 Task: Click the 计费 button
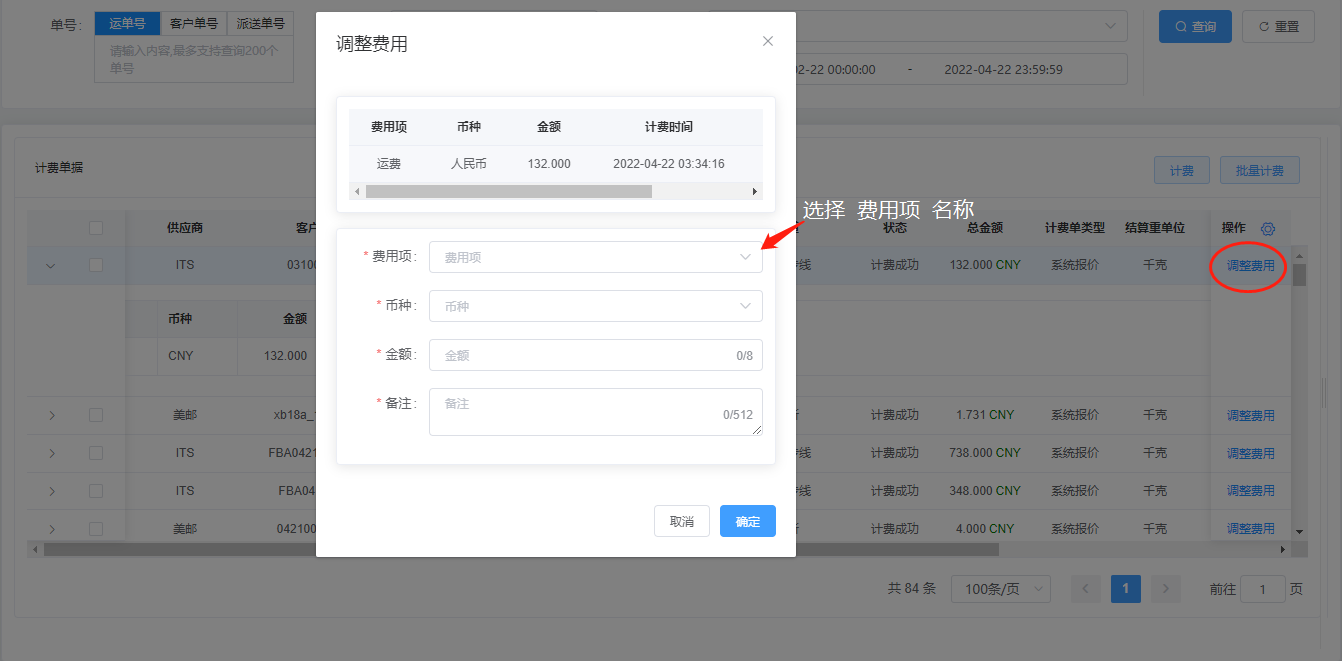[1182, 170]
